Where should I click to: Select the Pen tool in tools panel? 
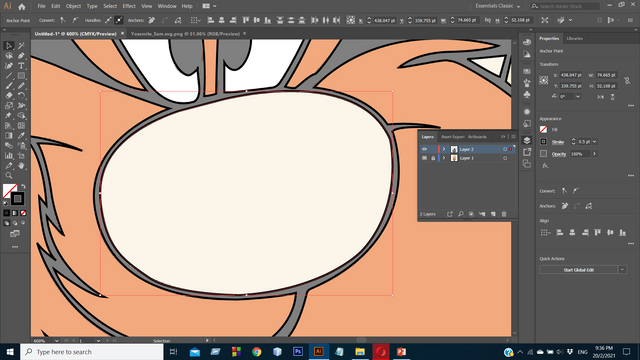coord(21,56)
